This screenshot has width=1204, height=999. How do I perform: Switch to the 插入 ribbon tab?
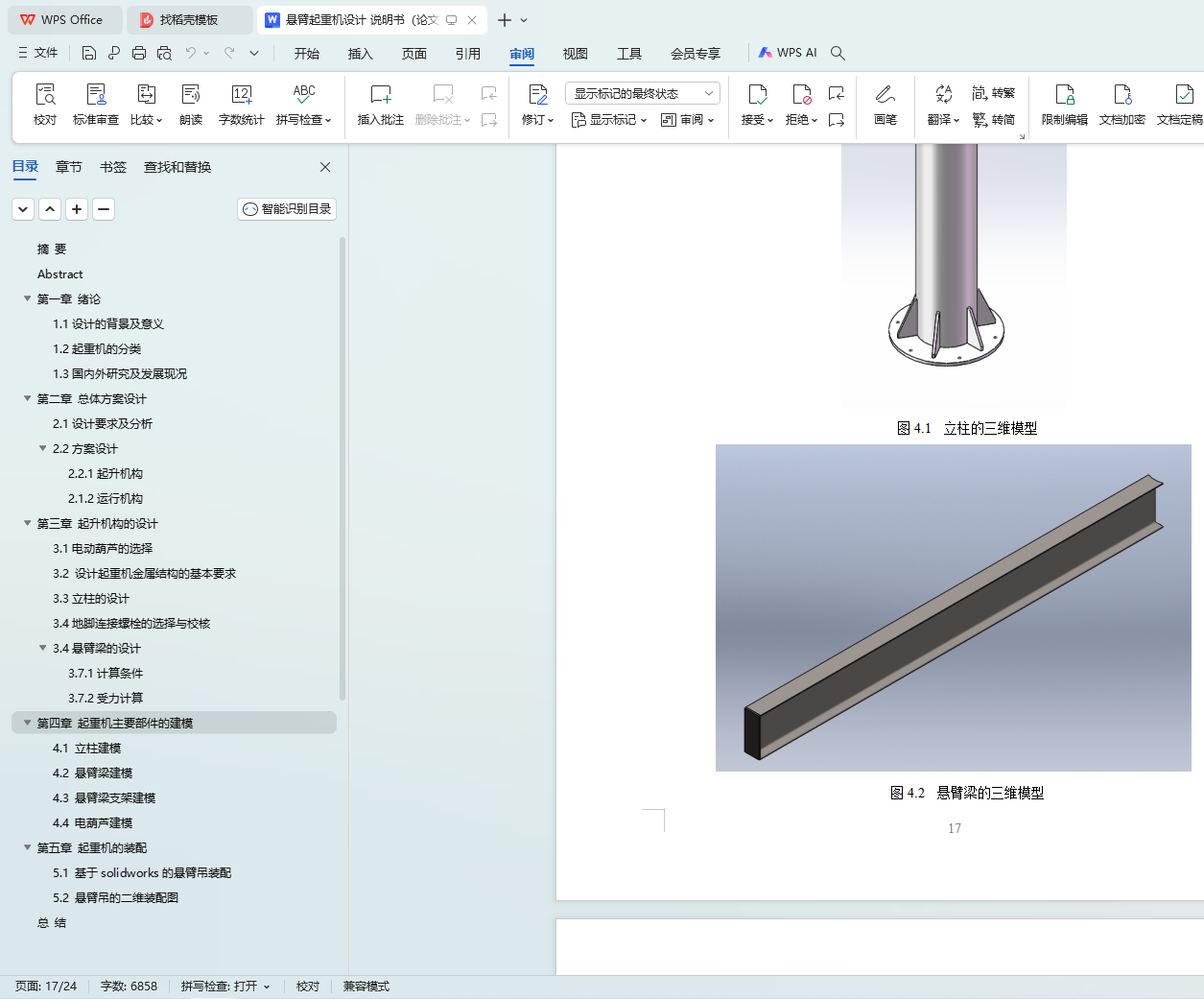click(361, 54)
